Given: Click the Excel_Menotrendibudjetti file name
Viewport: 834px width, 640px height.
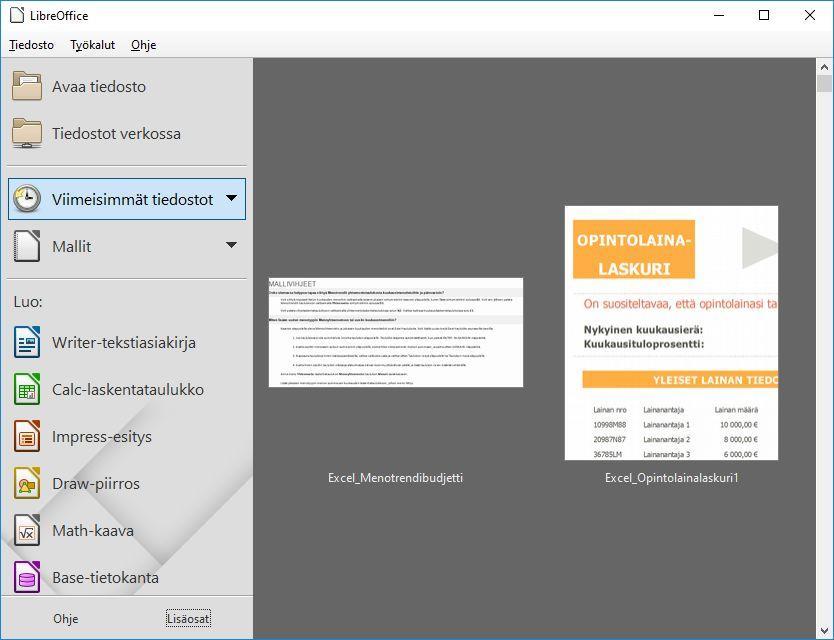Looking at the screenshot, I should click(x=396, y=478).
